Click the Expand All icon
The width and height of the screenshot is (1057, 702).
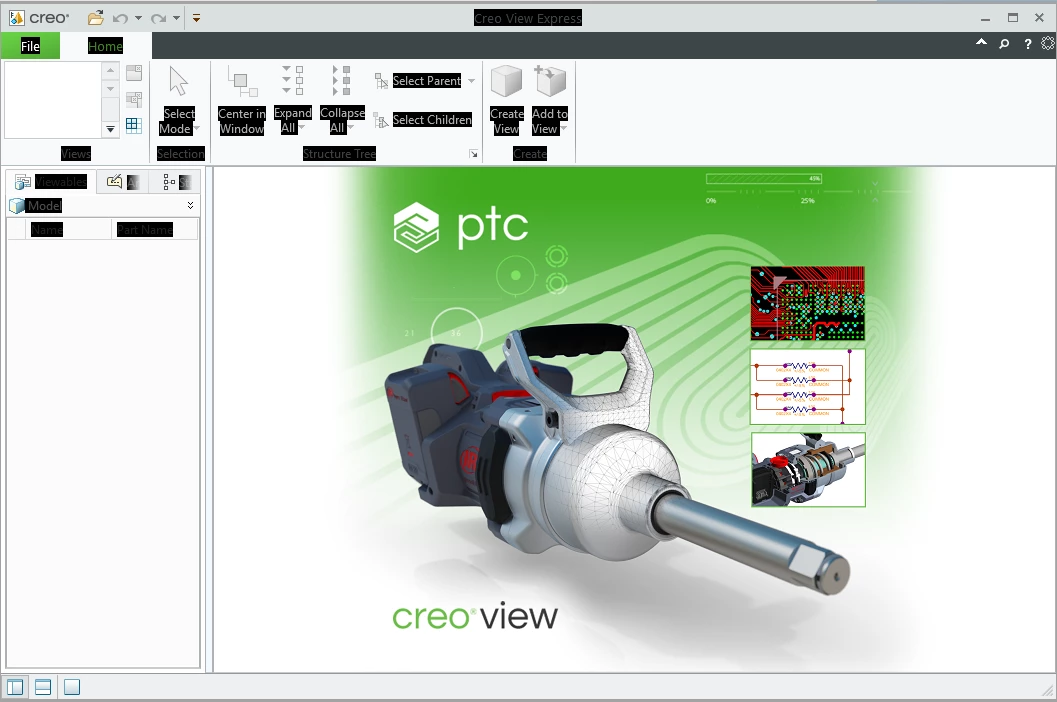pos(293,80)
